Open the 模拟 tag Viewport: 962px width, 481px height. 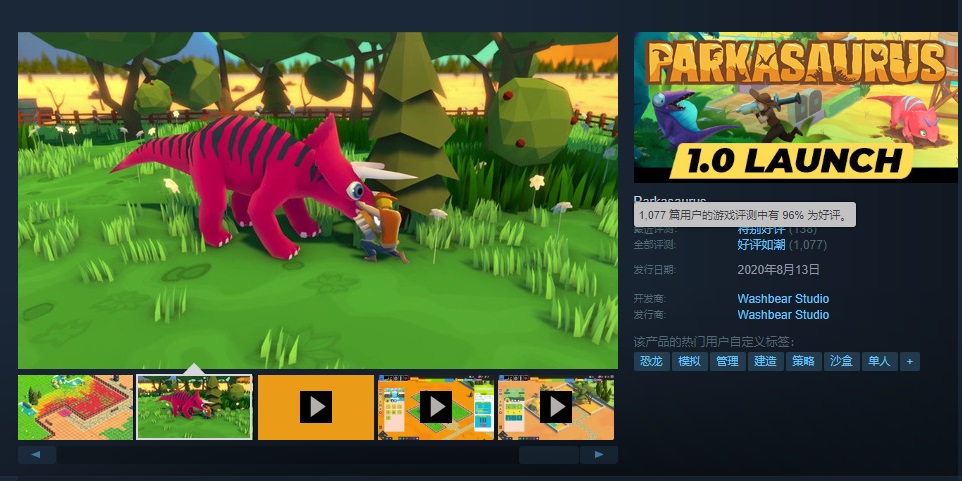[x=689, y=361]
